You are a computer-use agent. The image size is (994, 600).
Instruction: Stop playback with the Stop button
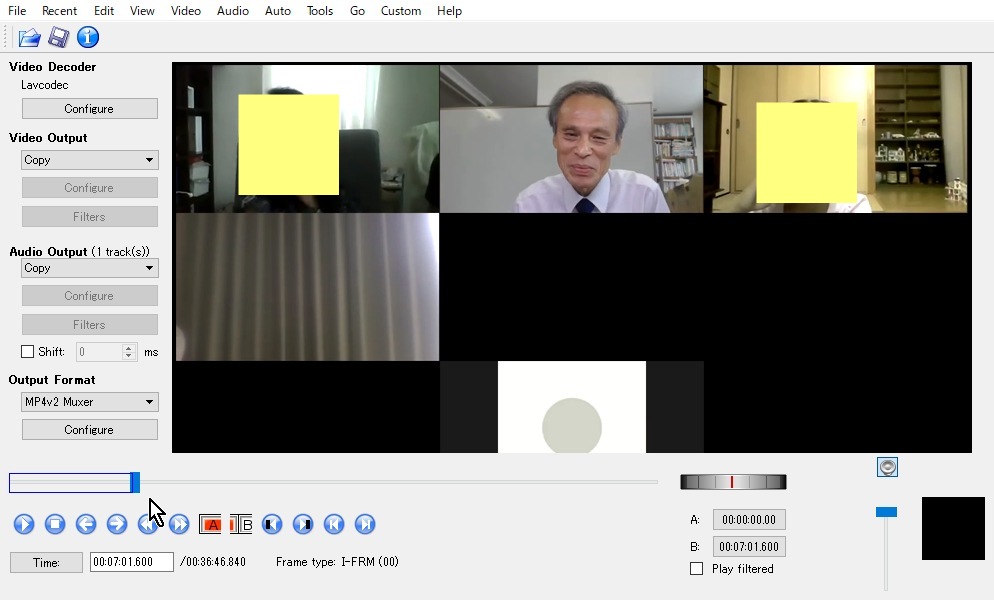point(55,524)
